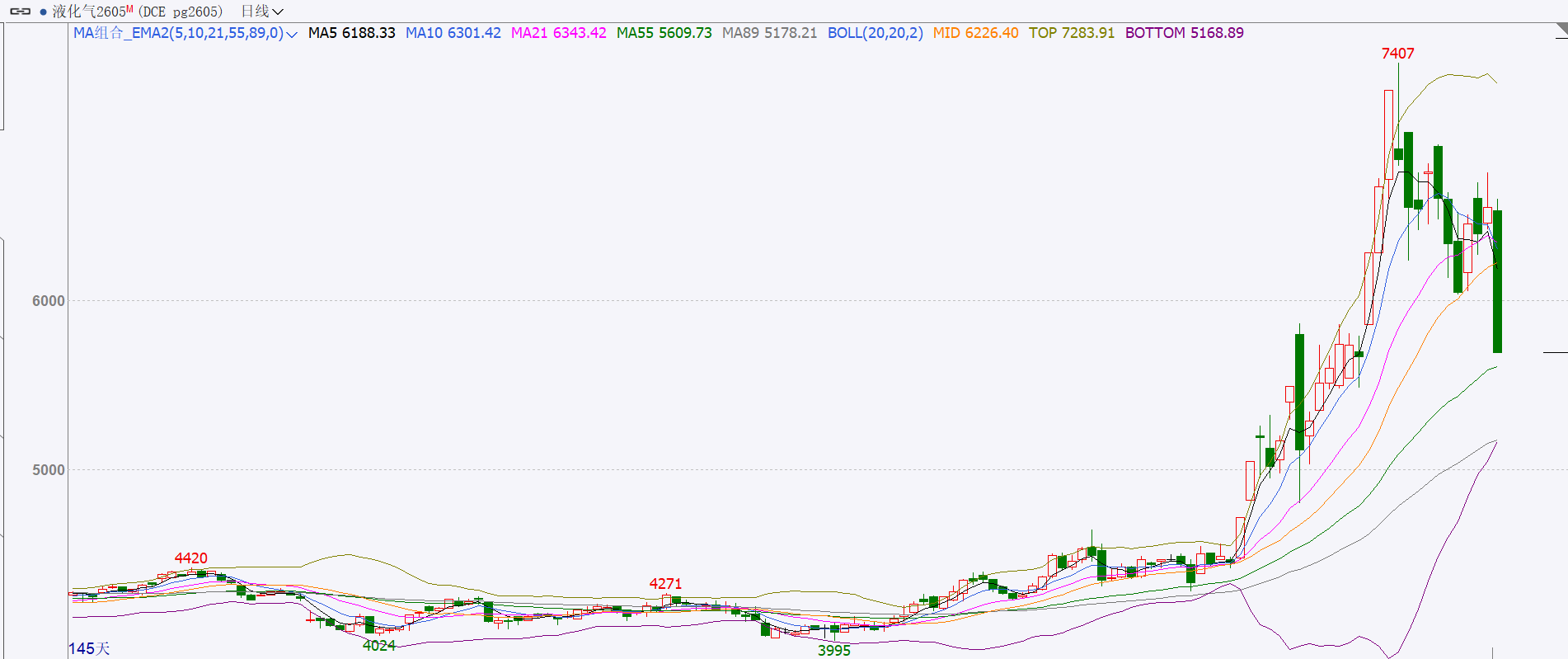Select the 液化气2605 contract name
The height and width of the screenshot is (659, 1568).
[88, 12]
